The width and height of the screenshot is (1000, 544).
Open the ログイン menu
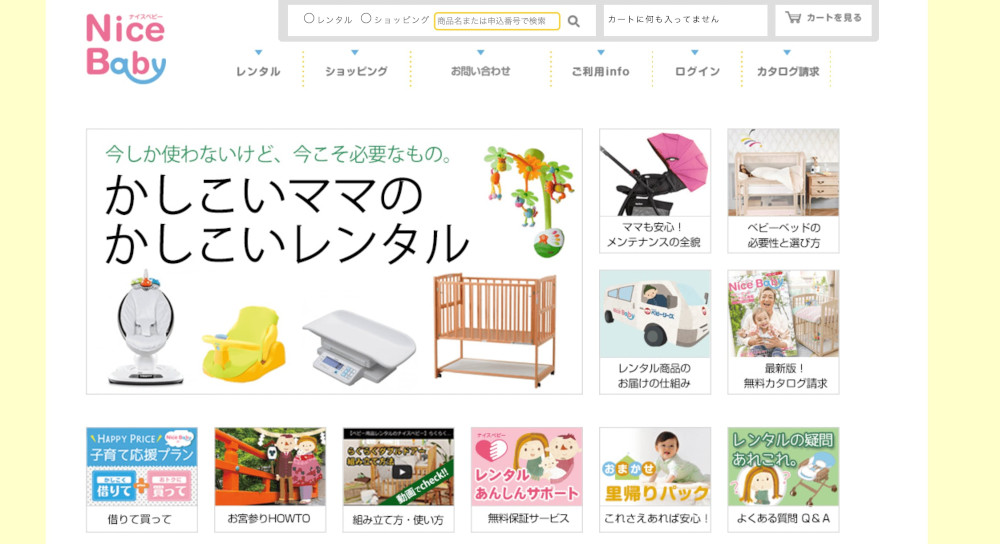[x=697, y=71]
